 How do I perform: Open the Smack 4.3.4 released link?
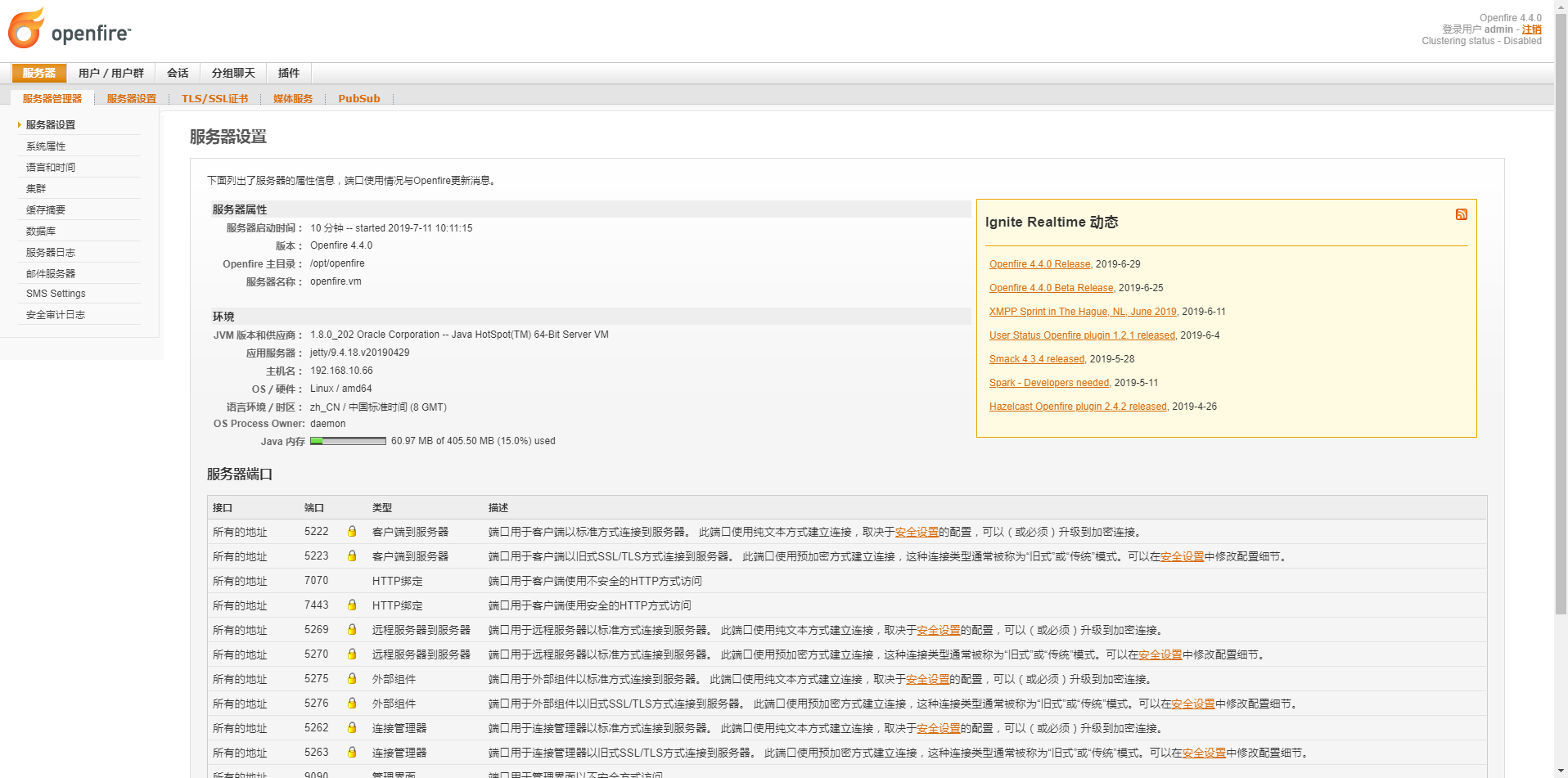(x=1037, y=359)
